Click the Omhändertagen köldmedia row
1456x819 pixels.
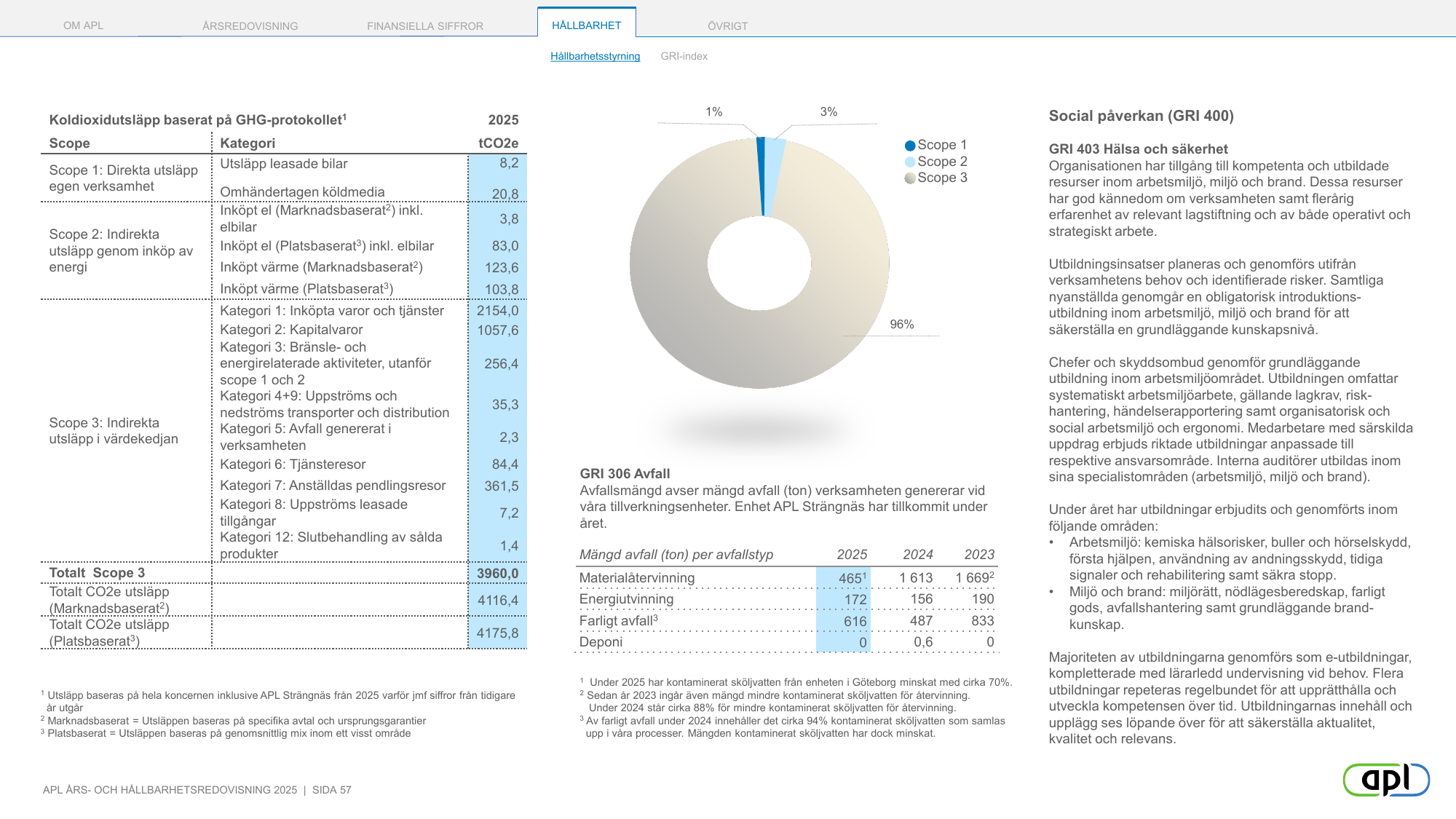click(369, 192)
